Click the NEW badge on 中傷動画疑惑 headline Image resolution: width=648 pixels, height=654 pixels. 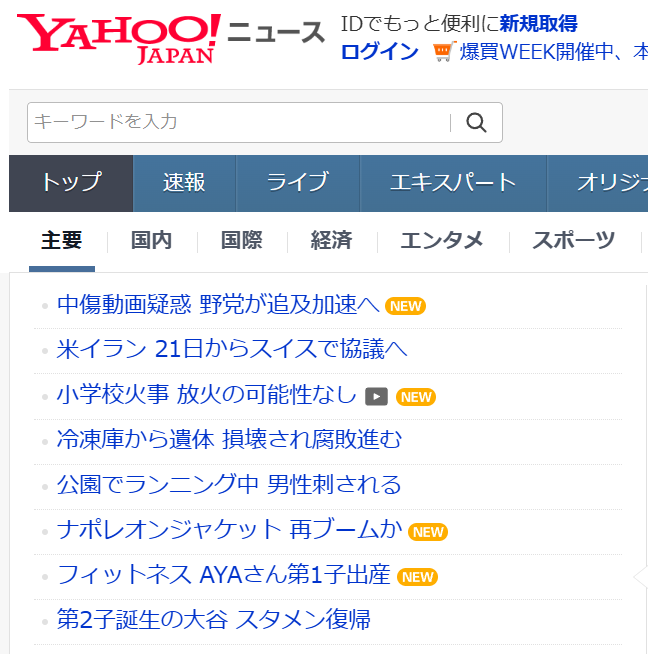(x=405, y=306)
